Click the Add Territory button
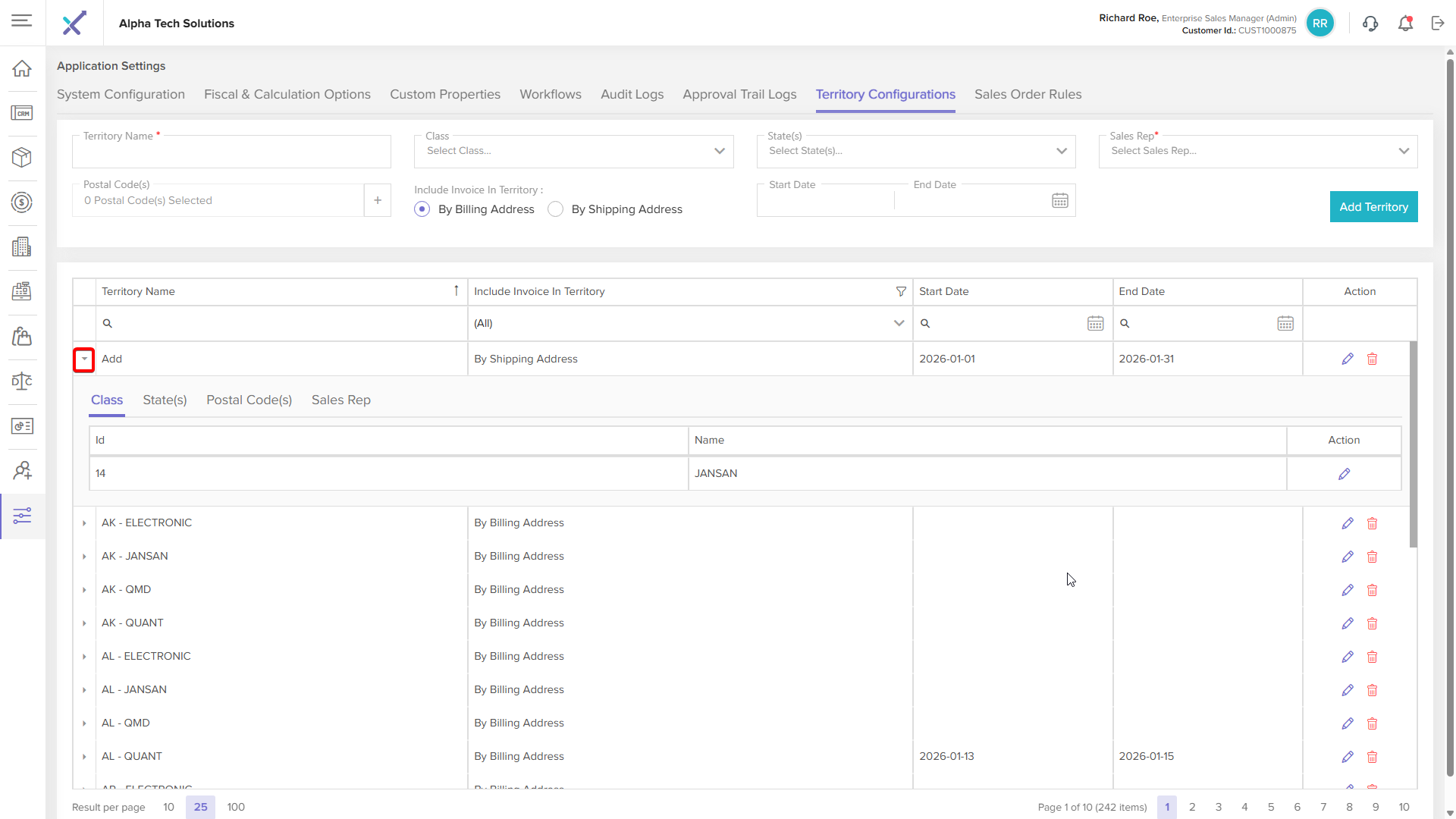This screenshot has height=819, width=1456. [1373, 207]
